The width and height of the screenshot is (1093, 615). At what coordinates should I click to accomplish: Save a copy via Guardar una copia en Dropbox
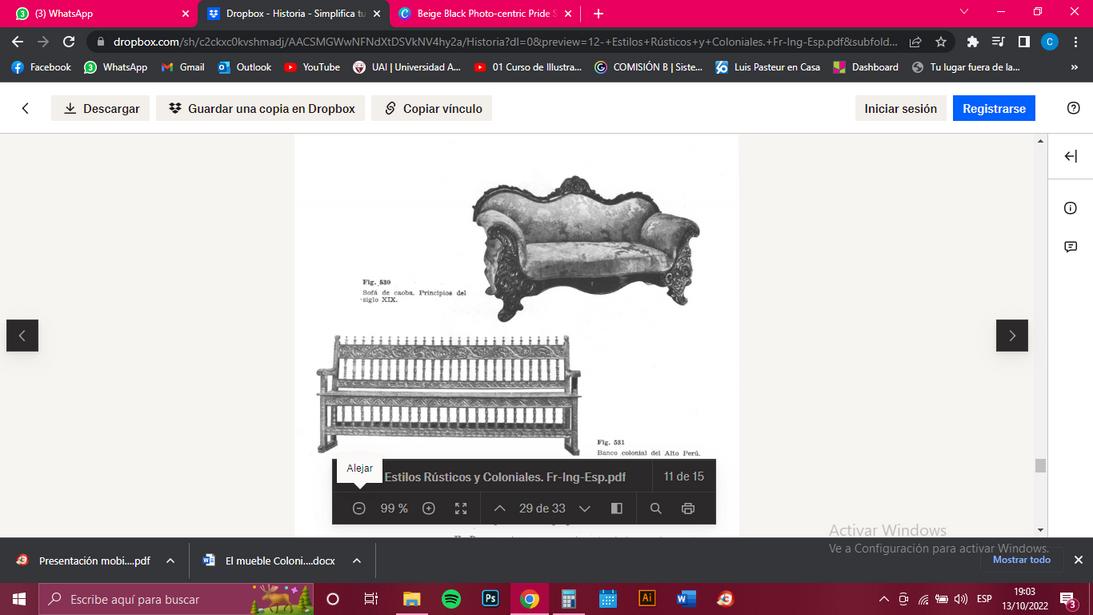coord(261,108)
